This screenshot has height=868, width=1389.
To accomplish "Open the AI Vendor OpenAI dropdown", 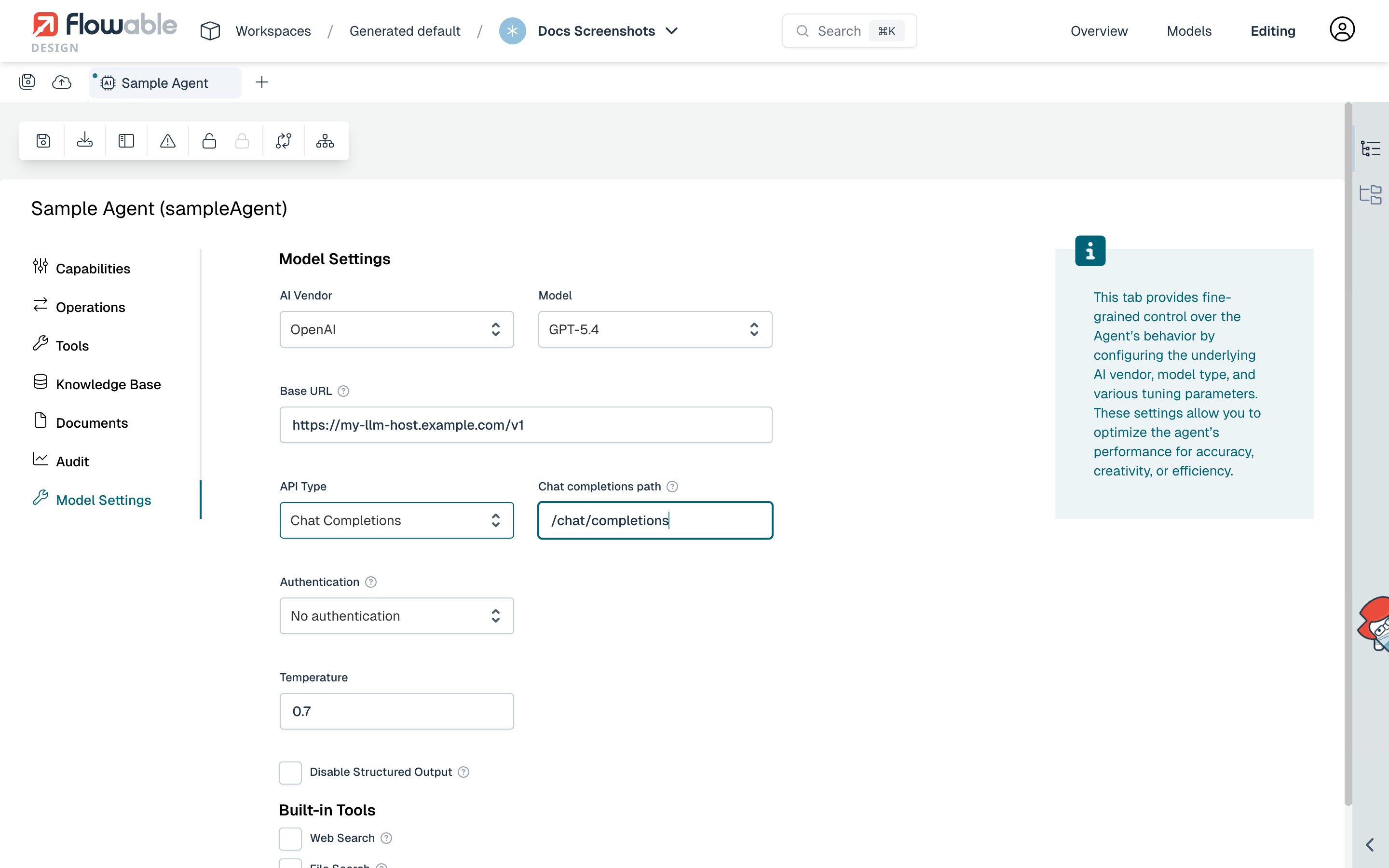I will (396, 329).
